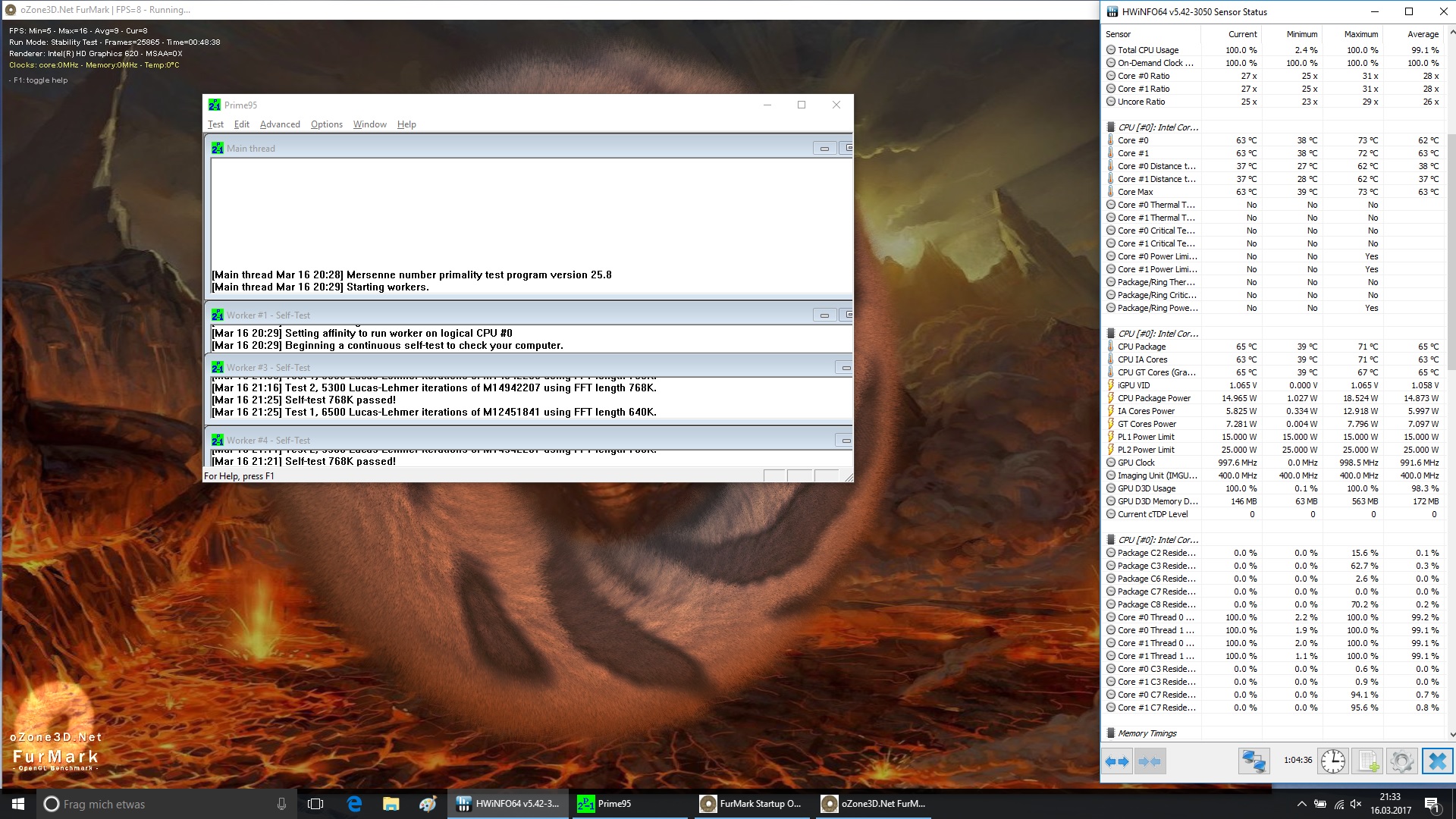The width and height of the screenshot is (1456, 819).
Task: Minimize the Worker #1 Self-Test child window
Action: [x=824, y=315]
